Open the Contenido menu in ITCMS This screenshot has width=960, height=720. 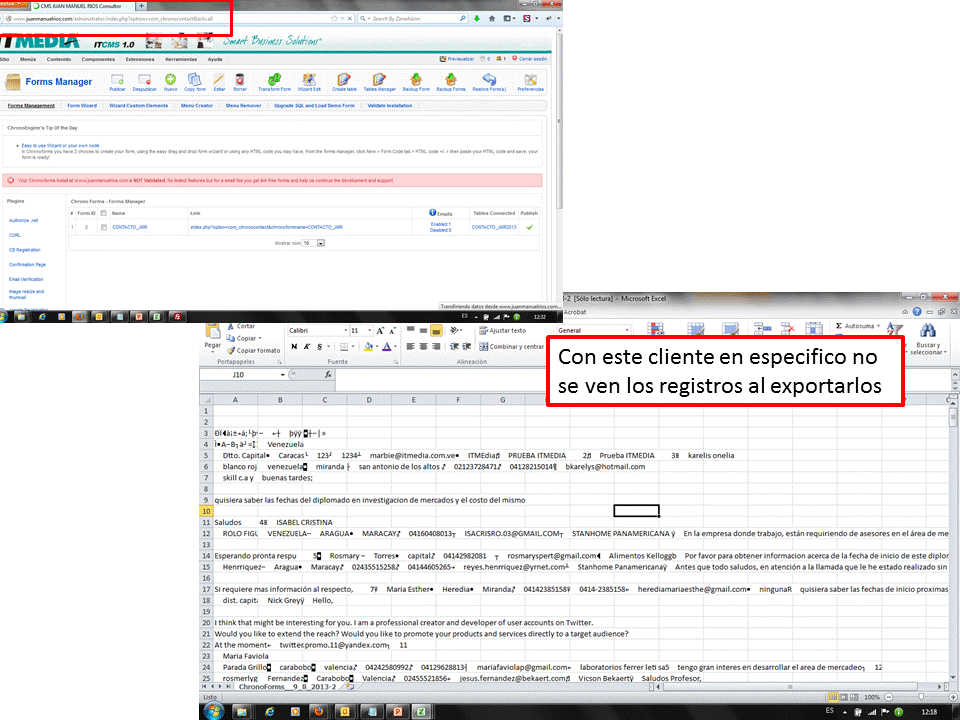[59, 59]
